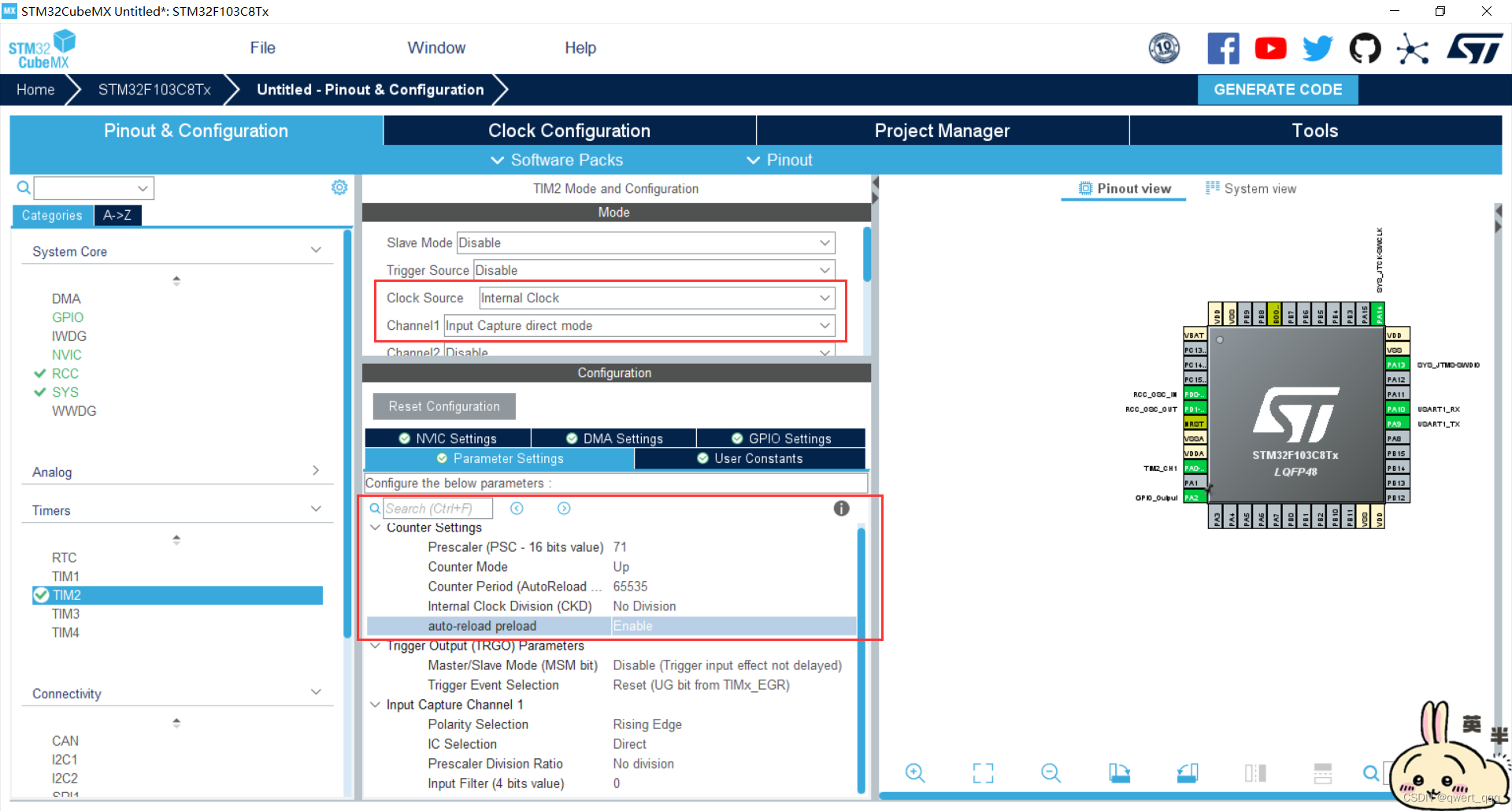The image size is (1512, 811).
Task: Open the Channel1 mode dropdown
Action: (639, 325)
